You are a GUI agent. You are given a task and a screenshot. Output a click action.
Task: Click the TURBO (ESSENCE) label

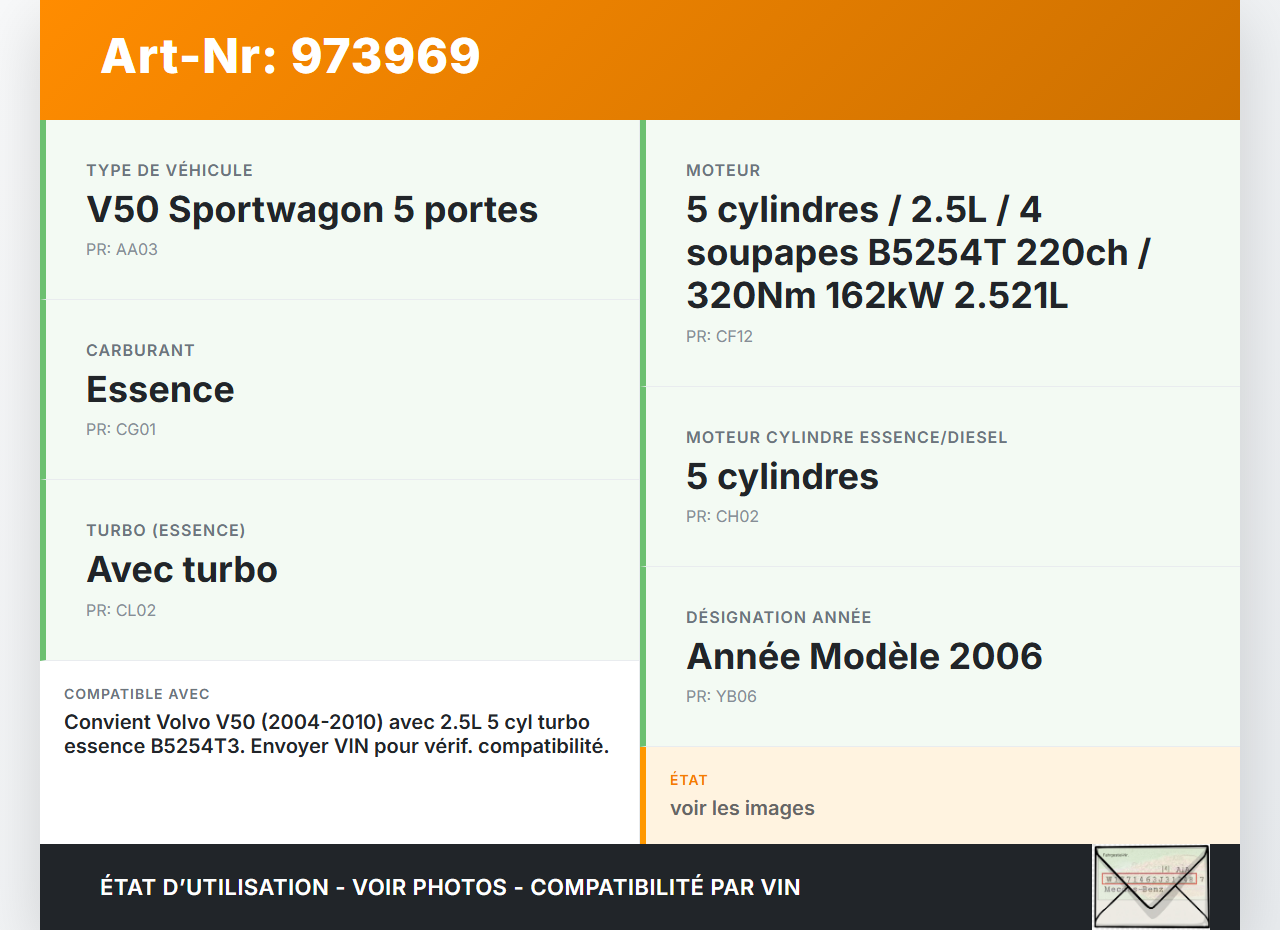[x=165, y=531]
